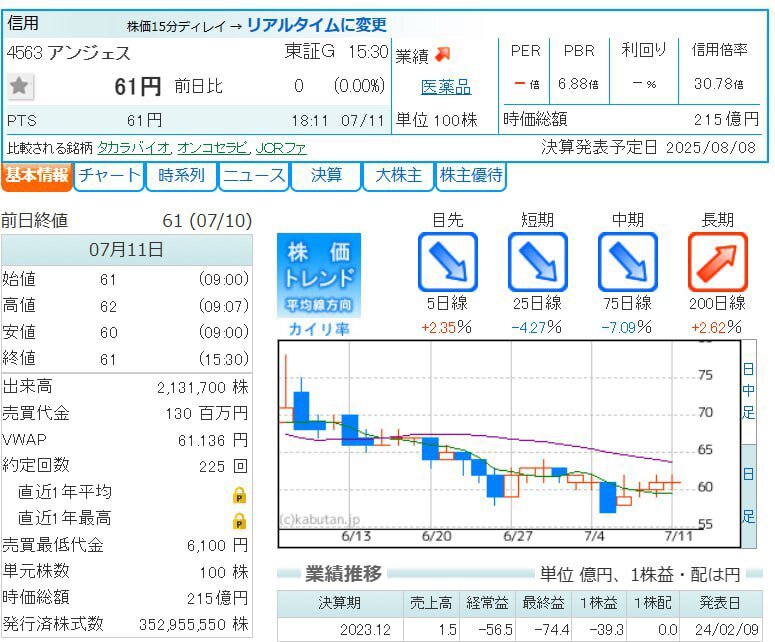The width and height of the screenshot is (775, 642).
Task: Click the PTS 61円 price row
Action: 197,120
